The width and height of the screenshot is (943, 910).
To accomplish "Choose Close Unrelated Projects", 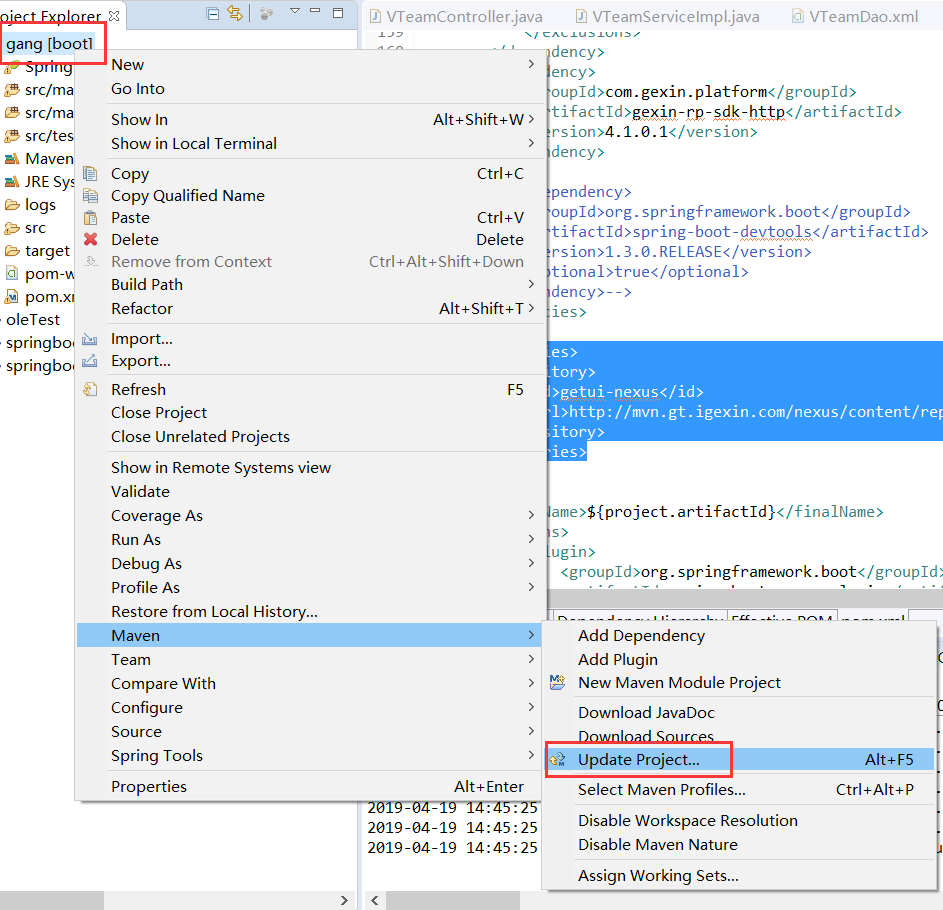I will (309, 437).
